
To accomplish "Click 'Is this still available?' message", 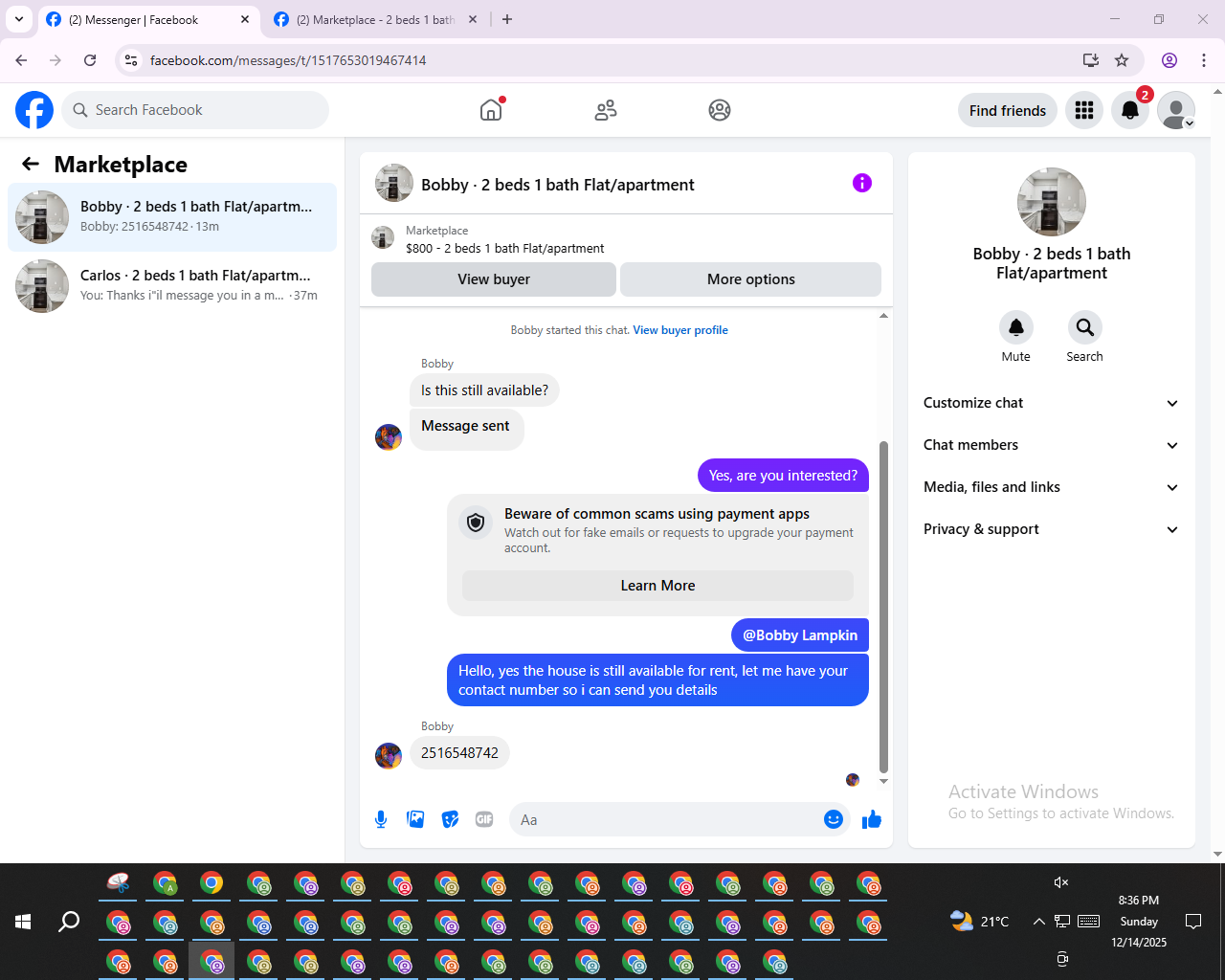I will click(485, 390).
